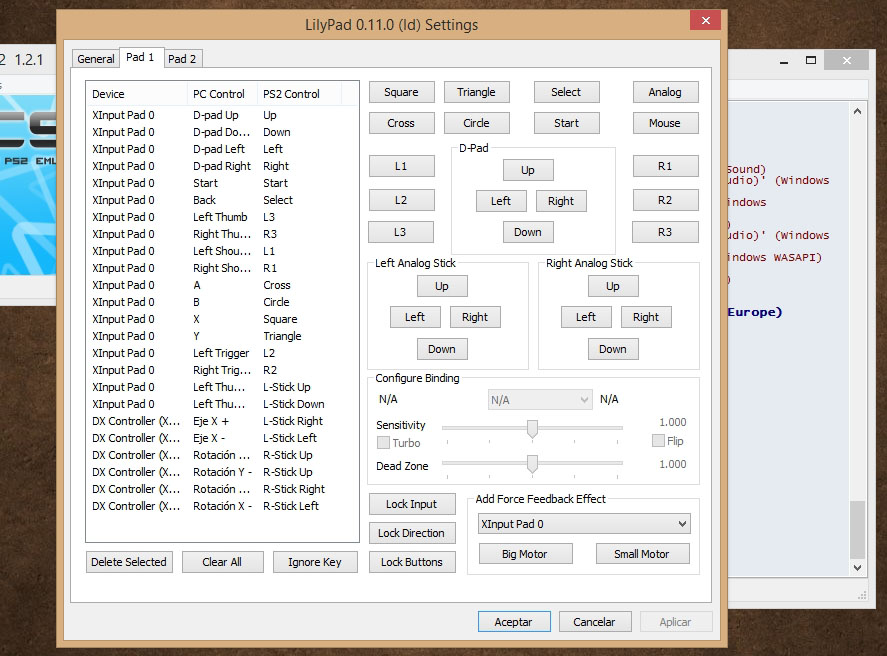The height and width of the screenshot is (656, 887).
Task: Map the D-Pad Up direction
Action: (x=528, y=170)
